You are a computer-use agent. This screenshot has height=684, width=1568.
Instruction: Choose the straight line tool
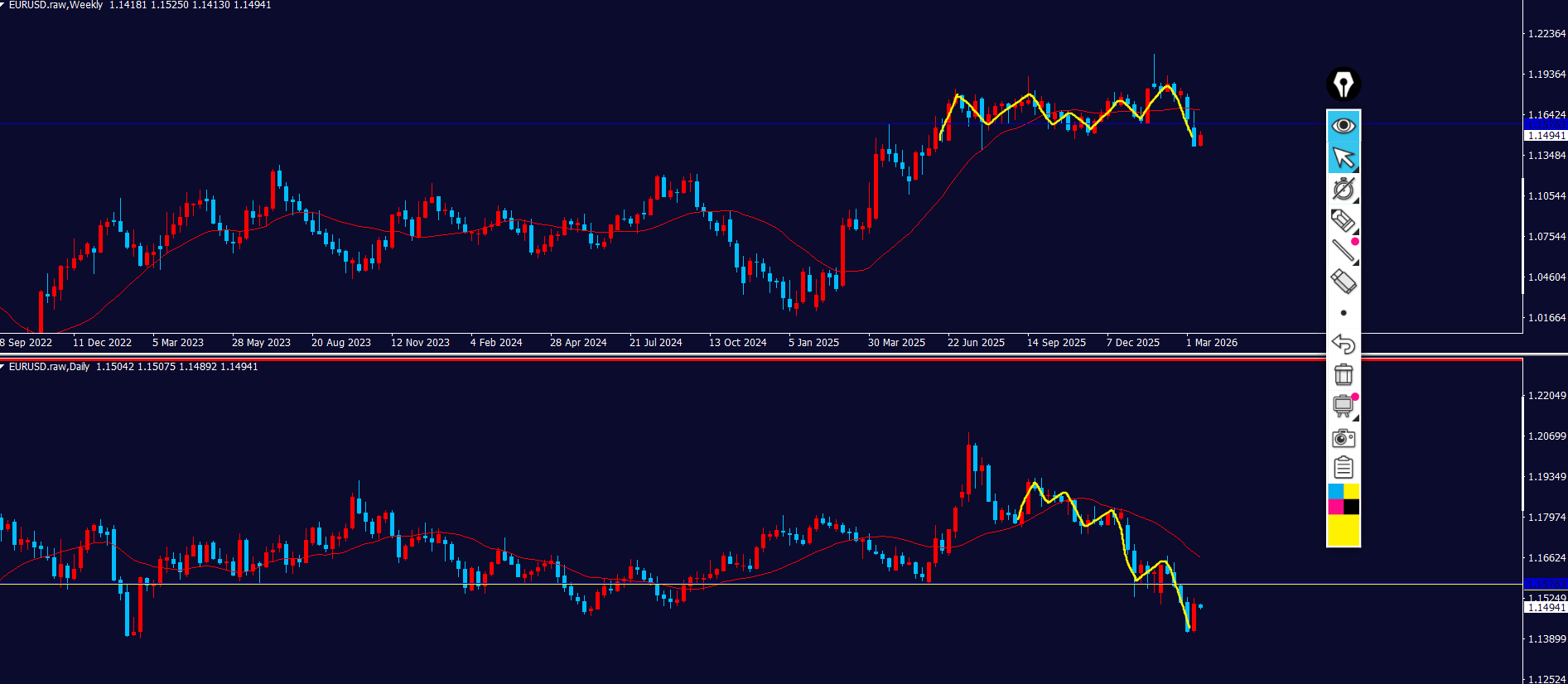(x=1343, y=251)
